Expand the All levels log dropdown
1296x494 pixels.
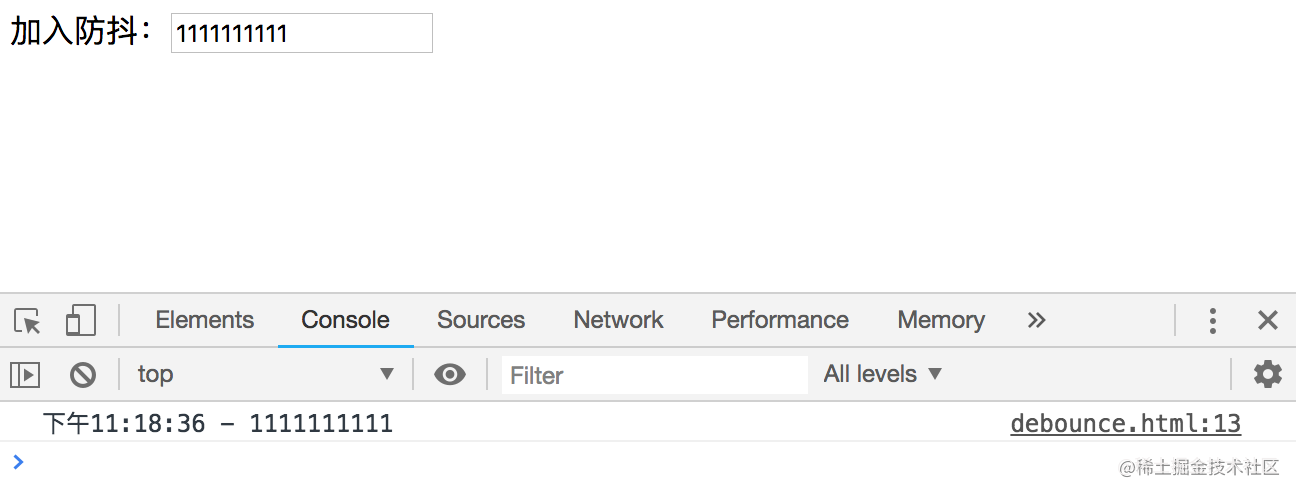coord(883,374)
